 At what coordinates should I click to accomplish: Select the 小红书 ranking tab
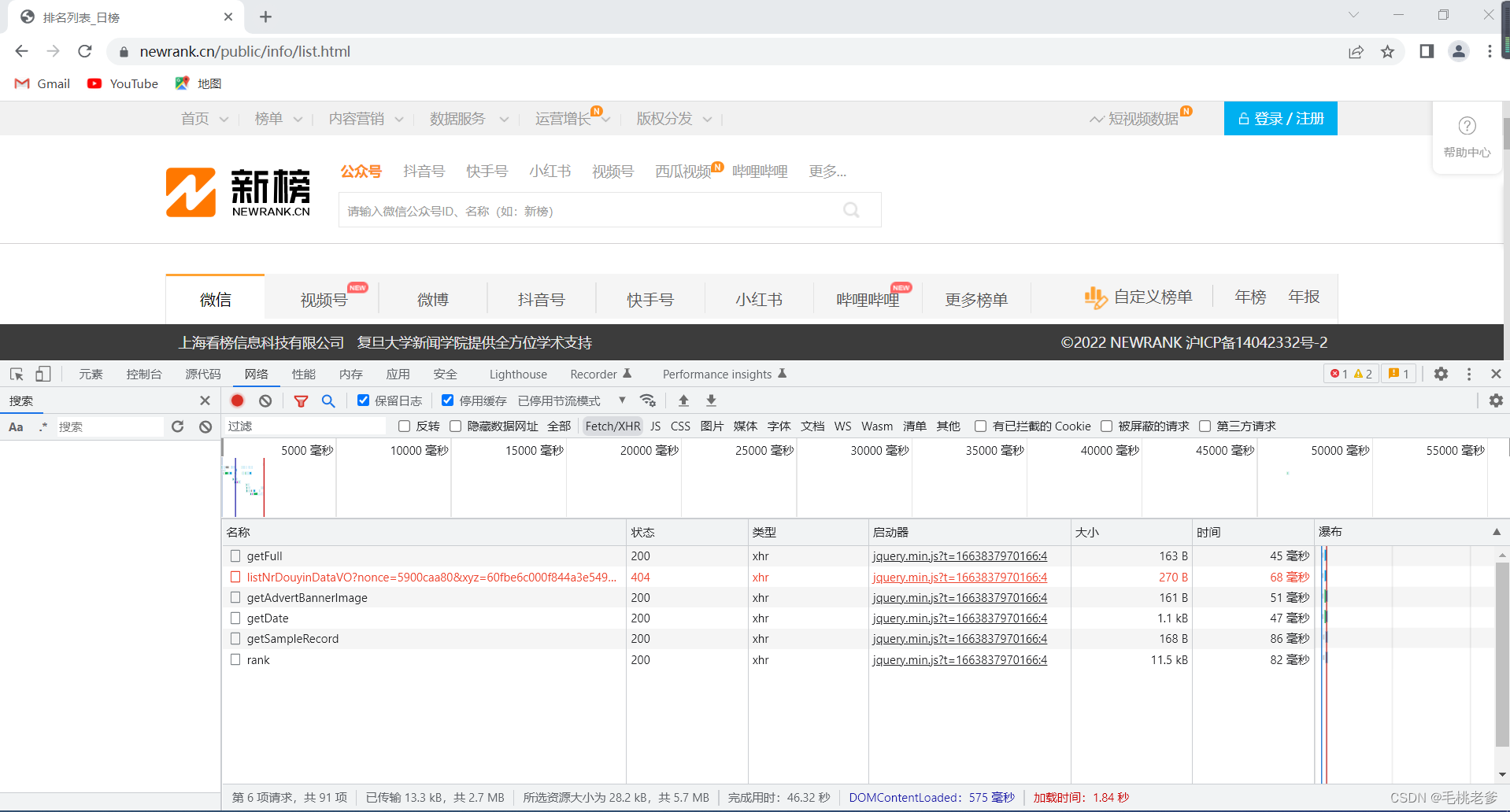pos(759,299)
